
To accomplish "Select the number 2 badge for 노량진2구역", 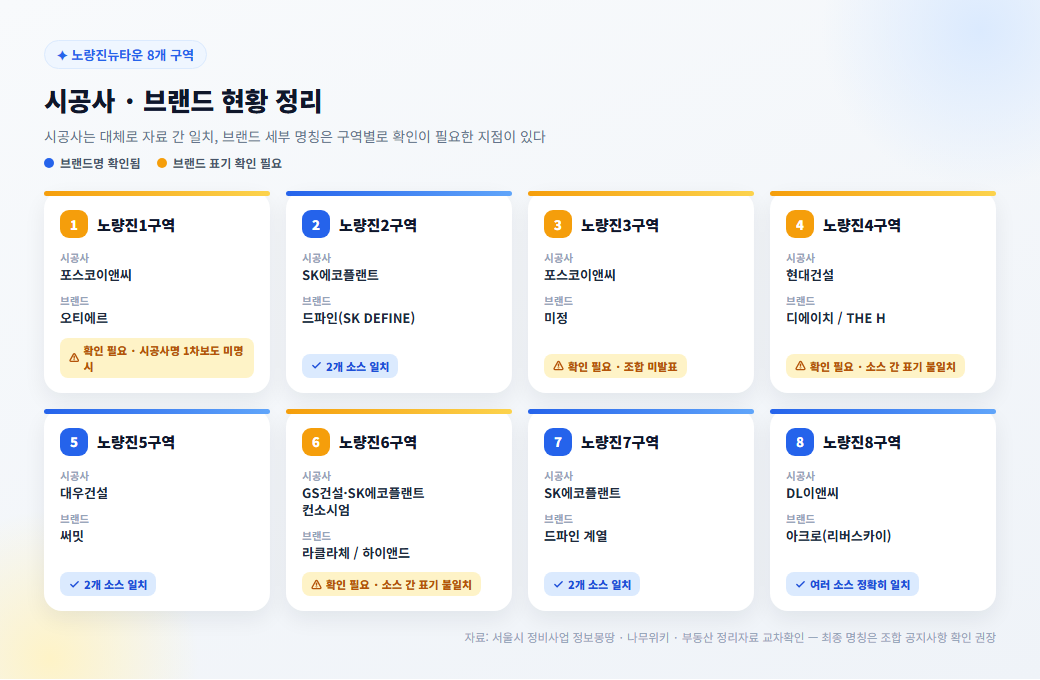I will tap(316, 224).
